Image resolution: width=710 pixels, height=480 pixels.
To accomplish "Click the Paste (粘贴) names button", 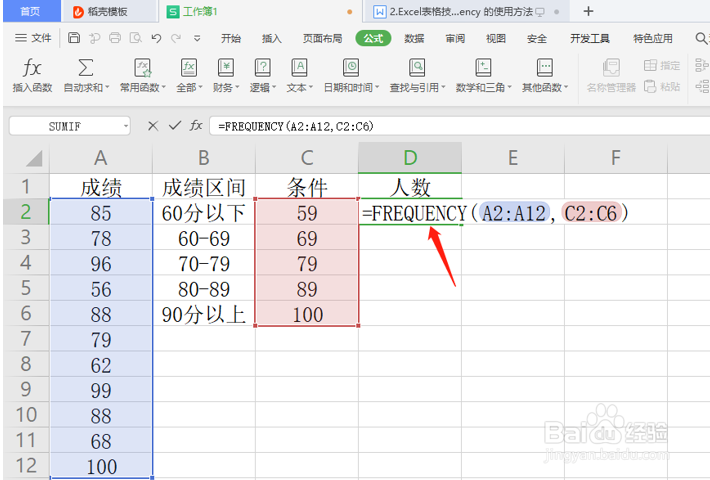I will coord(662,86).
